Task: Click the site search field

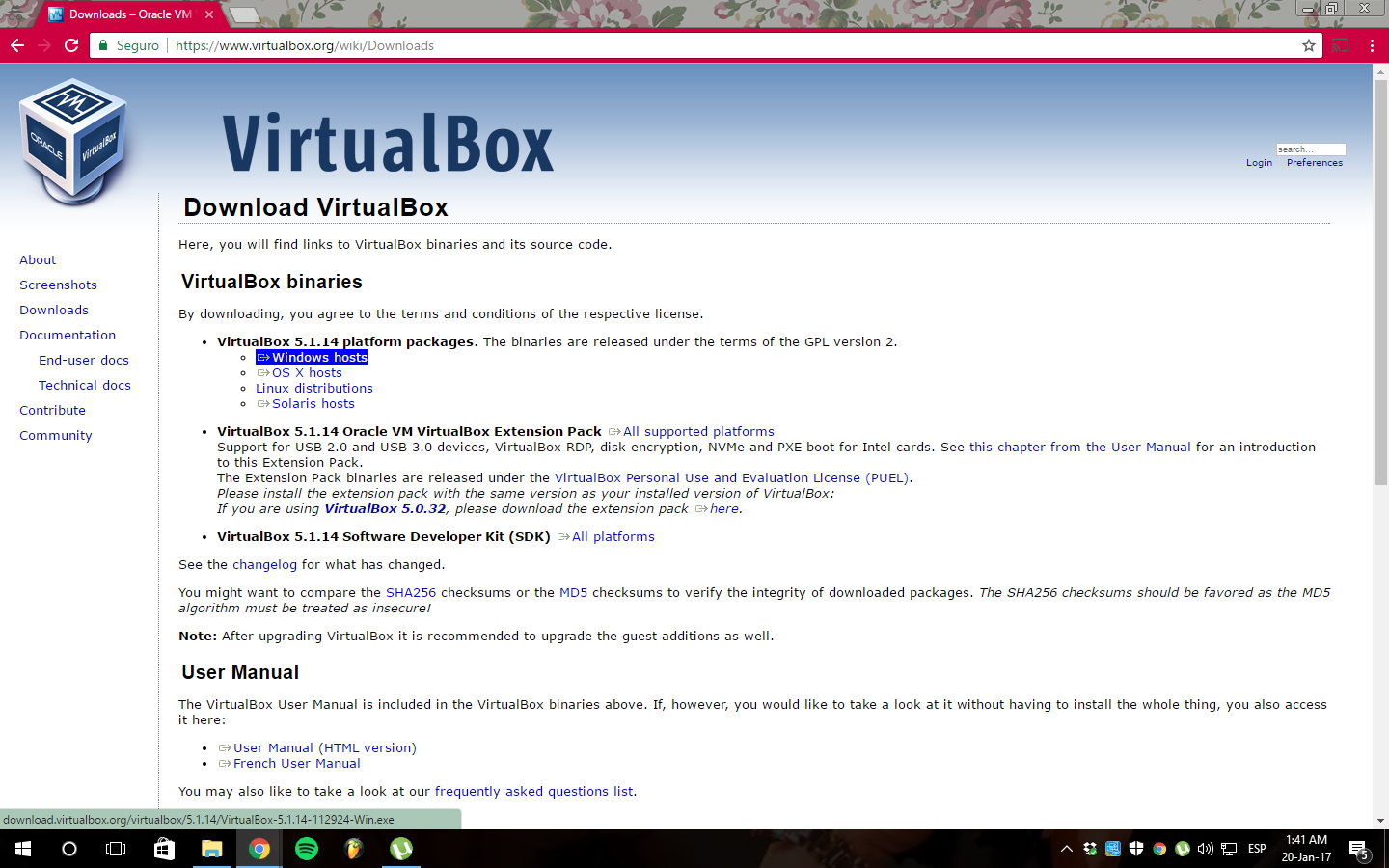Action: 1310,149
